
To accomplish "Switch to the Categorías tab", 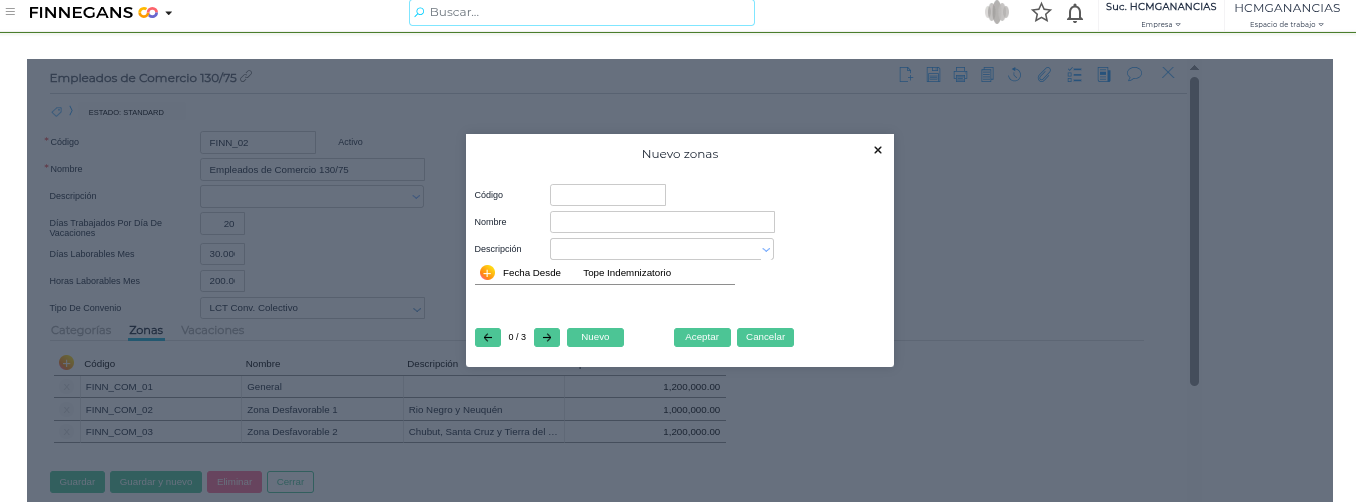I will point(81,330).
